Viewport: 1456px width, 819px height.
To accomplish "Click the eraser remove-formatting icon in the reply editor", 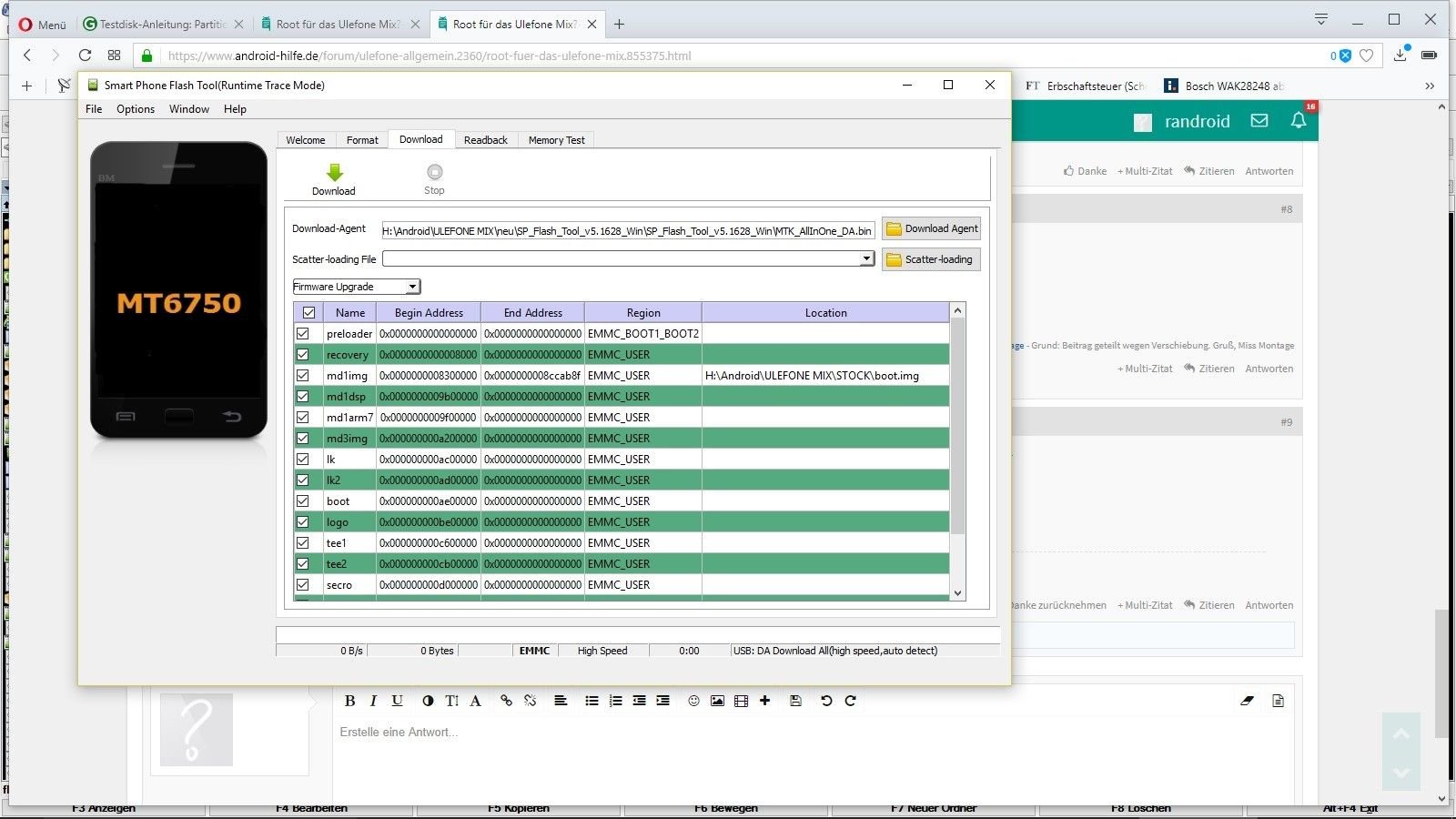I will [1247, 701].
